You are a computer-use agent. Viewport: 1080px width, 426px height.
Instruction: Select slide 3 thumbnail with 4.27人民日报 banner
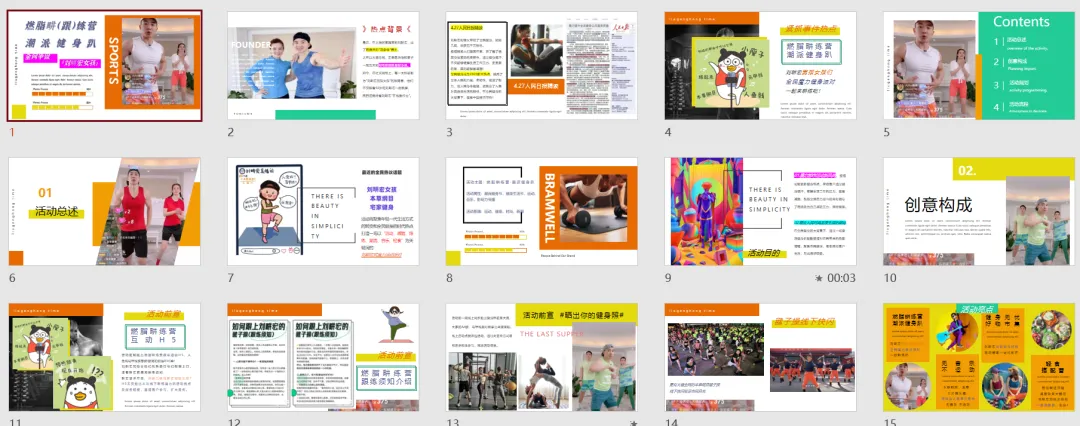[x=542, y=65]
